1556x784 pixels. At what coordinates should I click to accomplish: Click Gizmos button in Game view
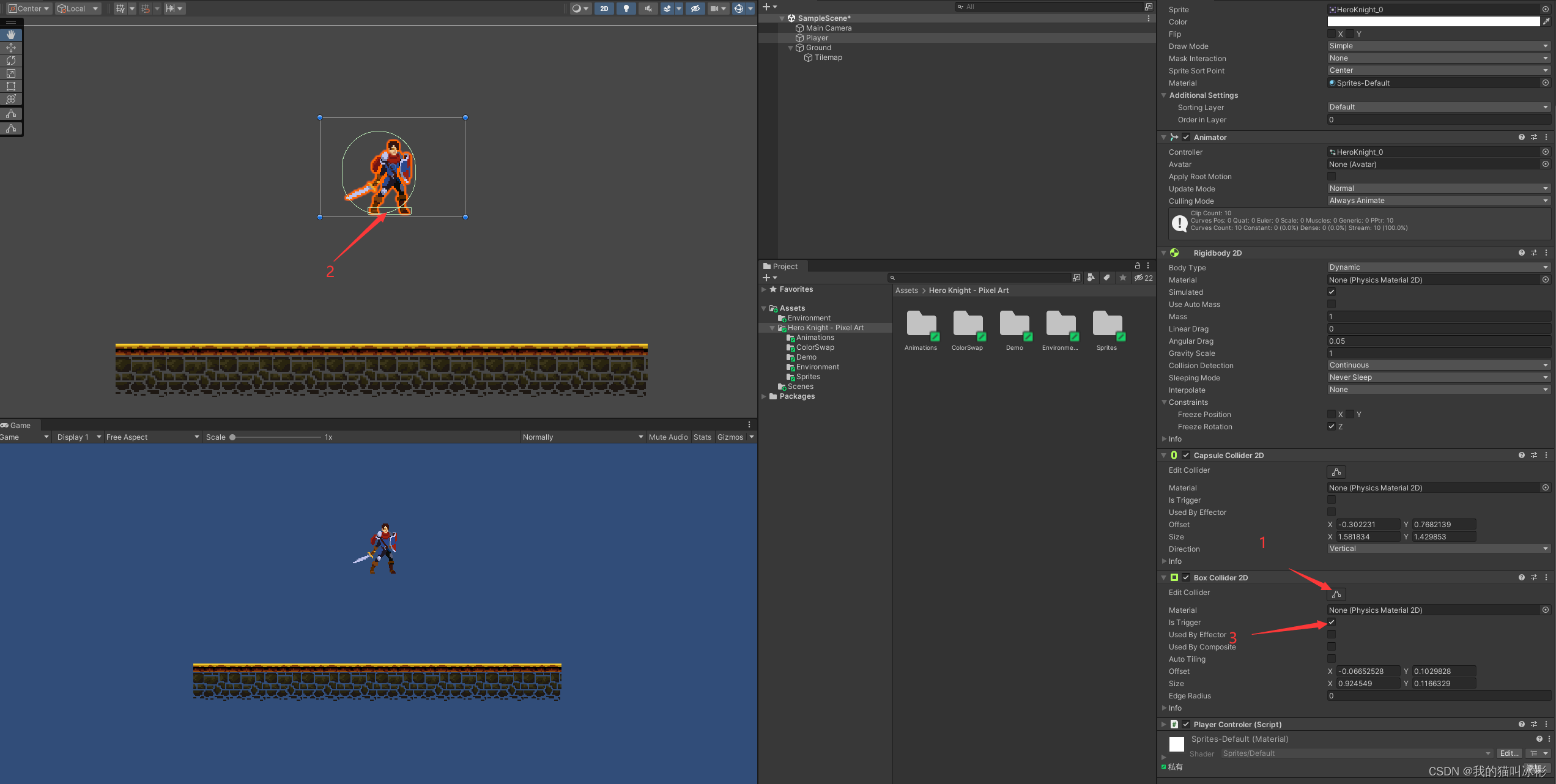[730, 437]
